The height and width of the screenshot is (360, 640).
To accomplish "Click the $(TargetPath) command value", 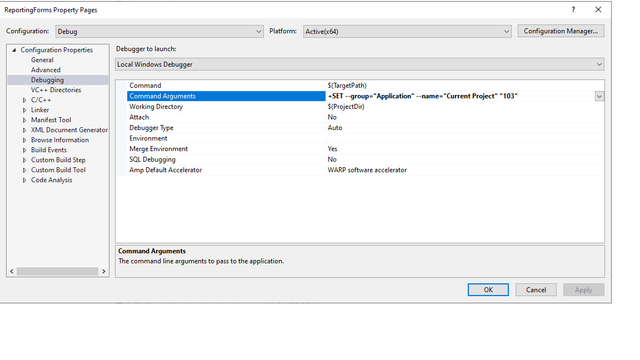I will tap(347, 85).
